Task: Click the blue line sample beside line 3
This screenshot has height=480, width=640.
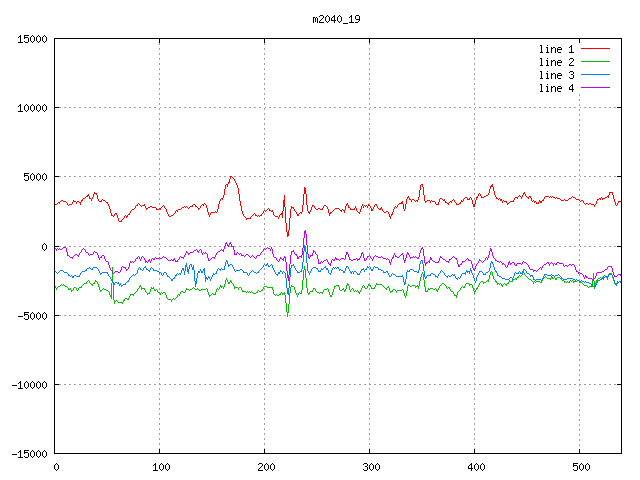Action: pyautogui.click(x=595, y=75)
